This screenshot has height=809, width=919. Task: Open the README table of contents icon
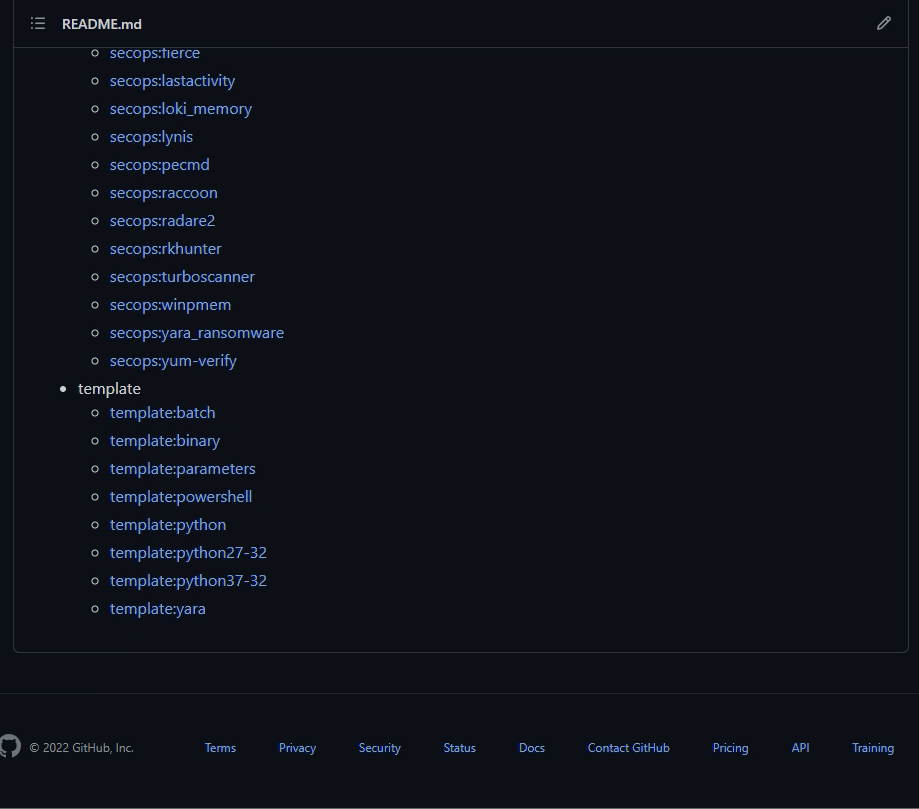coord(38,23)
